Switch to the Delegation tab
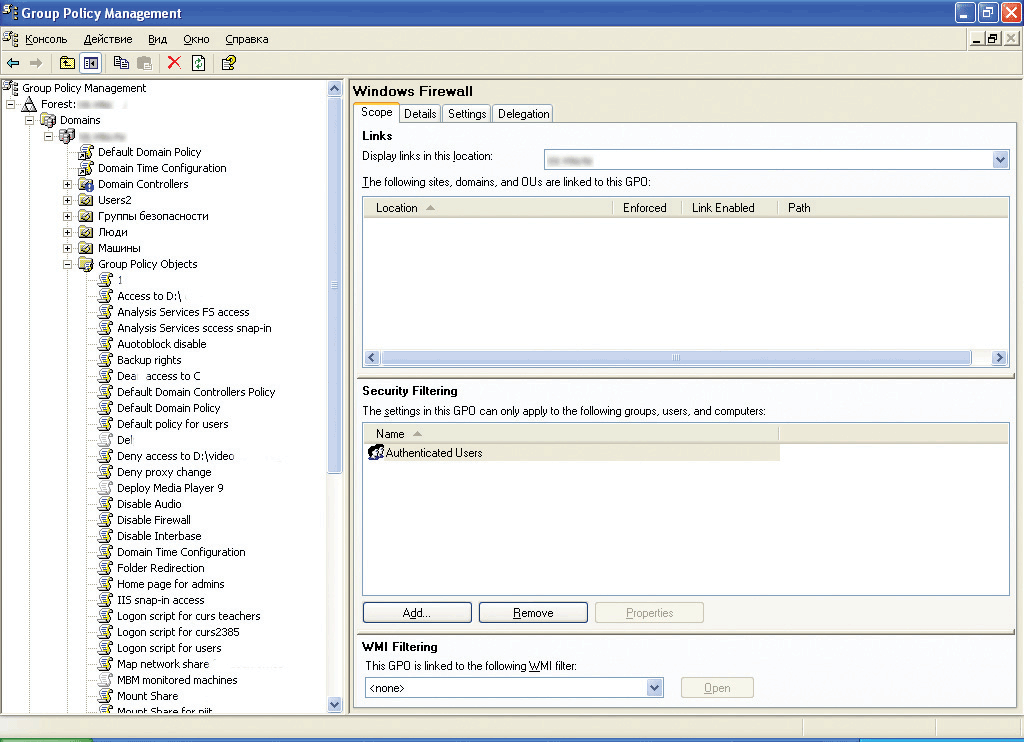Viewport: 1024px width, 742px height. [523, 114]
